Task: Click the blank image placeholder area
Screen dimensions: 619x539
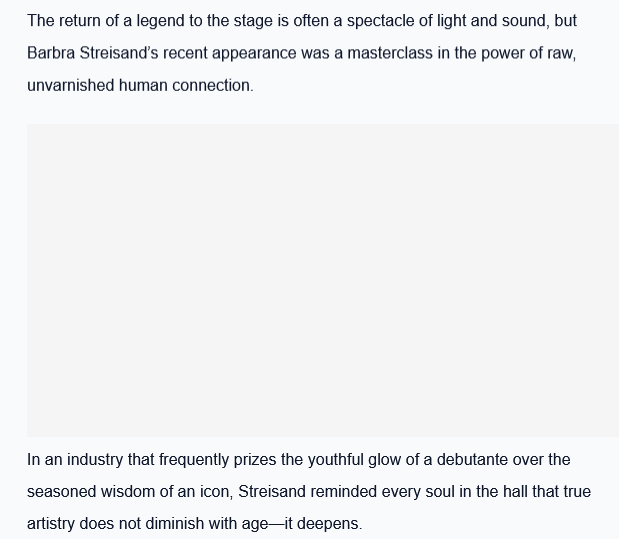Action: click(322, 280)
